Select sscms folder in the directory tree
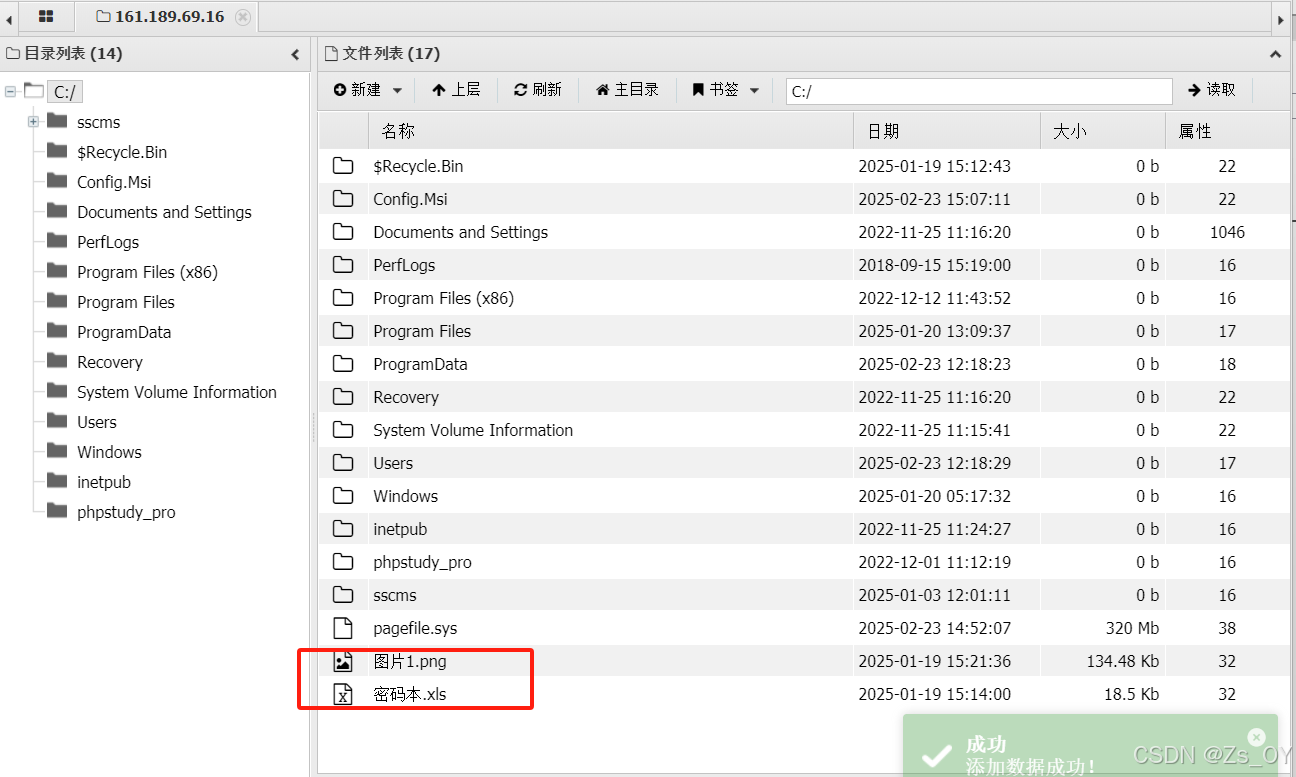The width and height of the screenshot is (1296, 777). (98, 122)
